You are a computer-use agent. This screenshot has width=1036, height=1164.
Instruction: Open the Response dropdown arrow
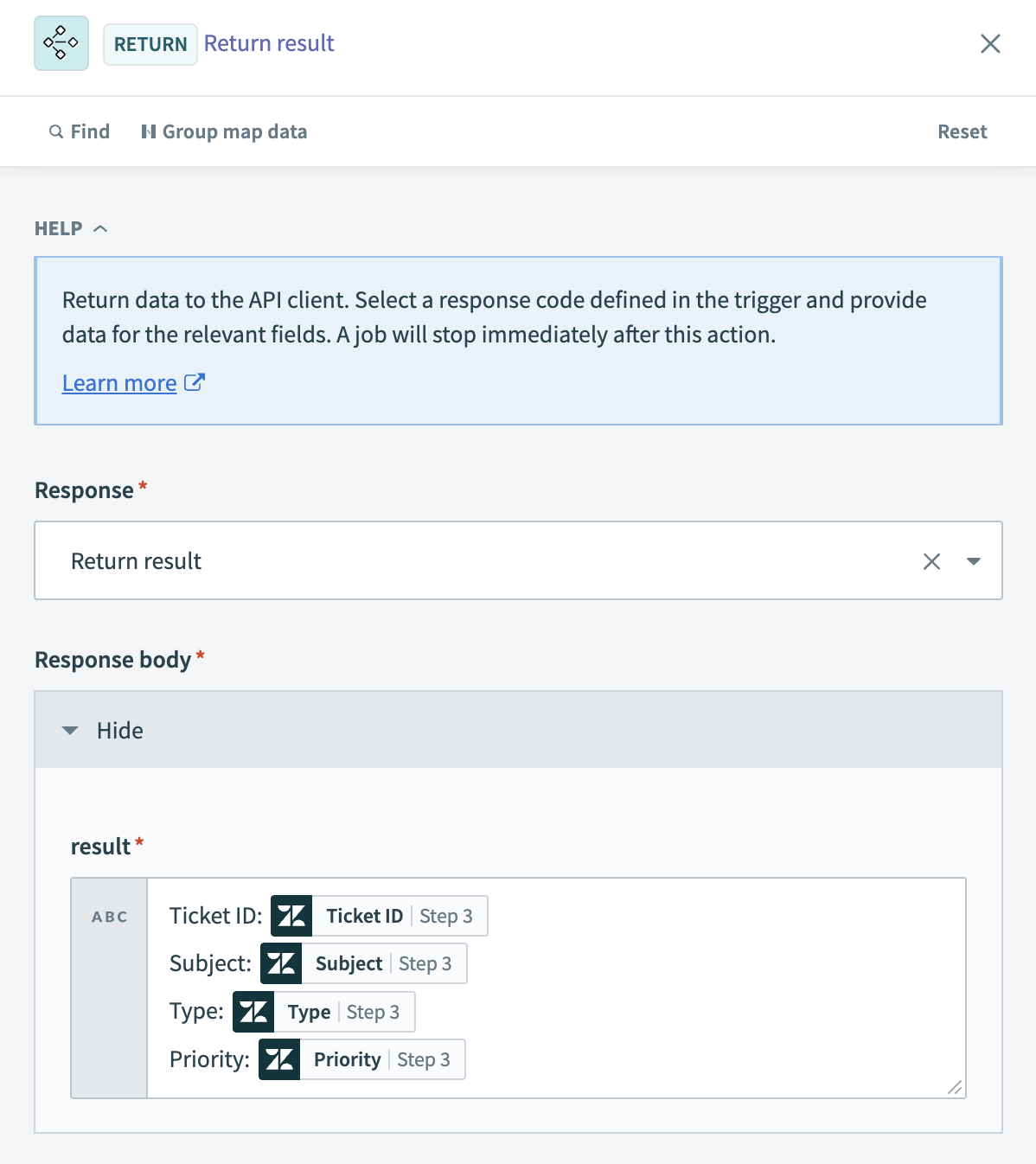[974, 561]
